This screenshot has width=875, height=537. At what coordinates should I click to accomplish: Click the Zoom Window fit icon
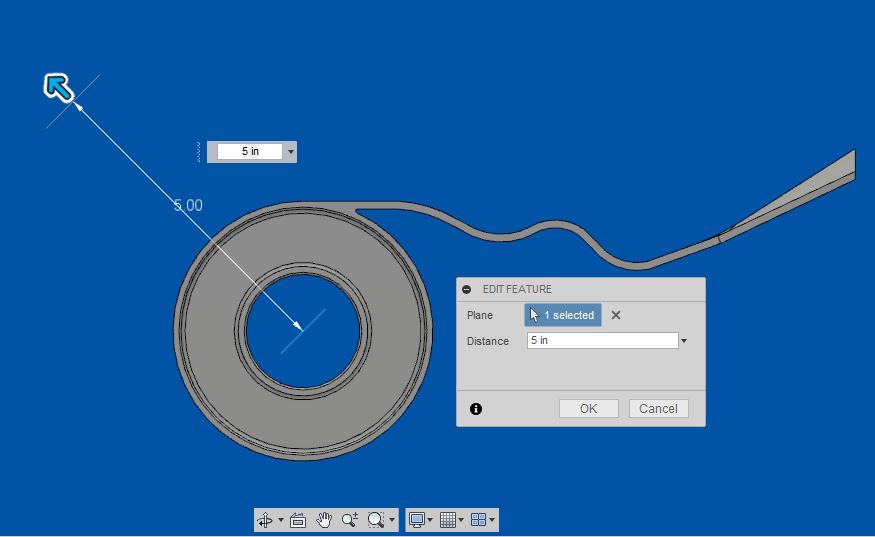[x=376, y=520]
